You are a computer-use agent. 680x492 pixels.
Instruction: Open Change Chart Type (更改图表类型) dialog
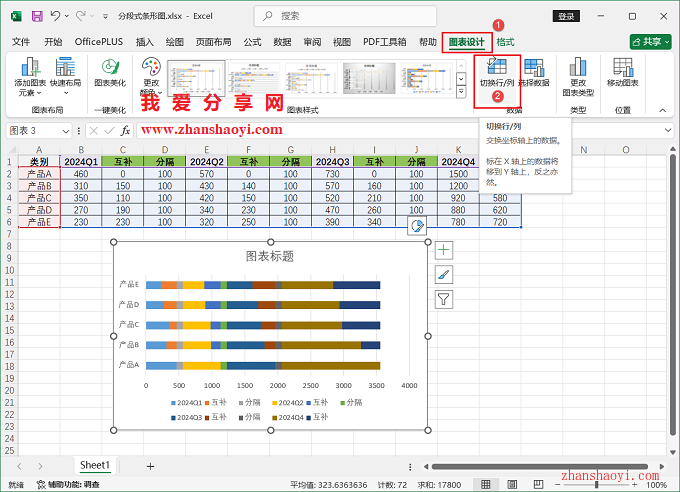coord(578,74)
